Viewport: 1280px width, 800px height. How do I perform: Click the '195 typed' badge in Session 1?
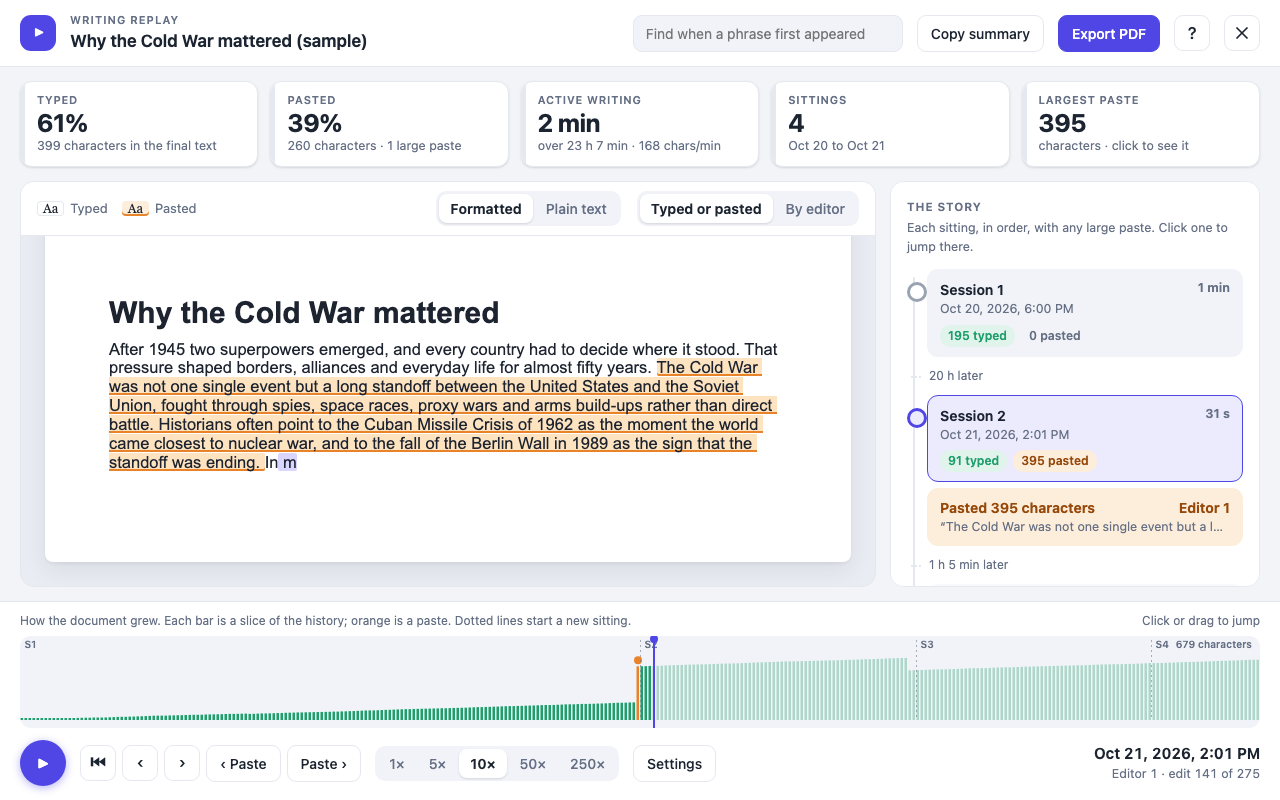coord(977,336)
